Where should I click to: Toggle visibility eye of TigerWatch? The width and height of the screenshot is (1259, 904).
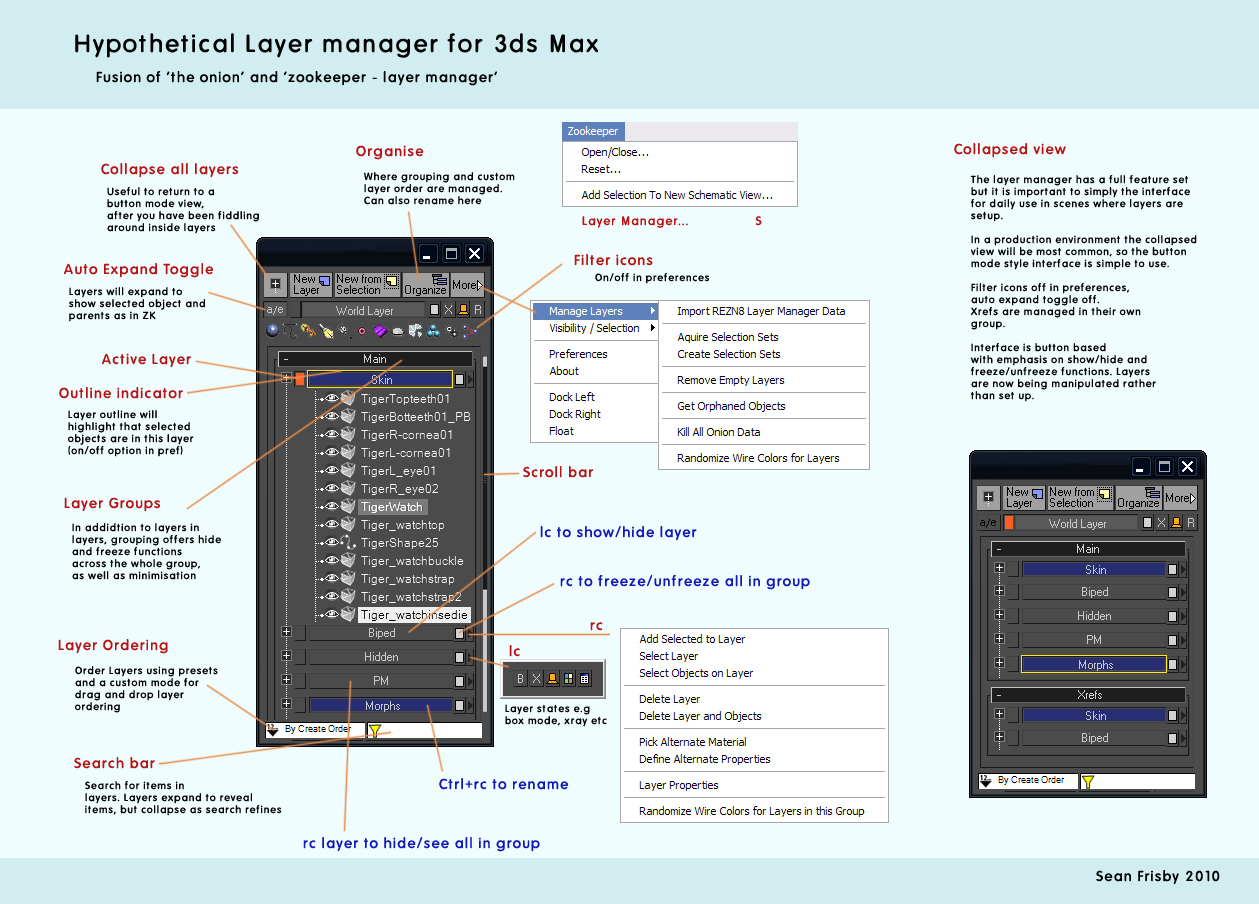pyautogui.click(x=332, y=507)
